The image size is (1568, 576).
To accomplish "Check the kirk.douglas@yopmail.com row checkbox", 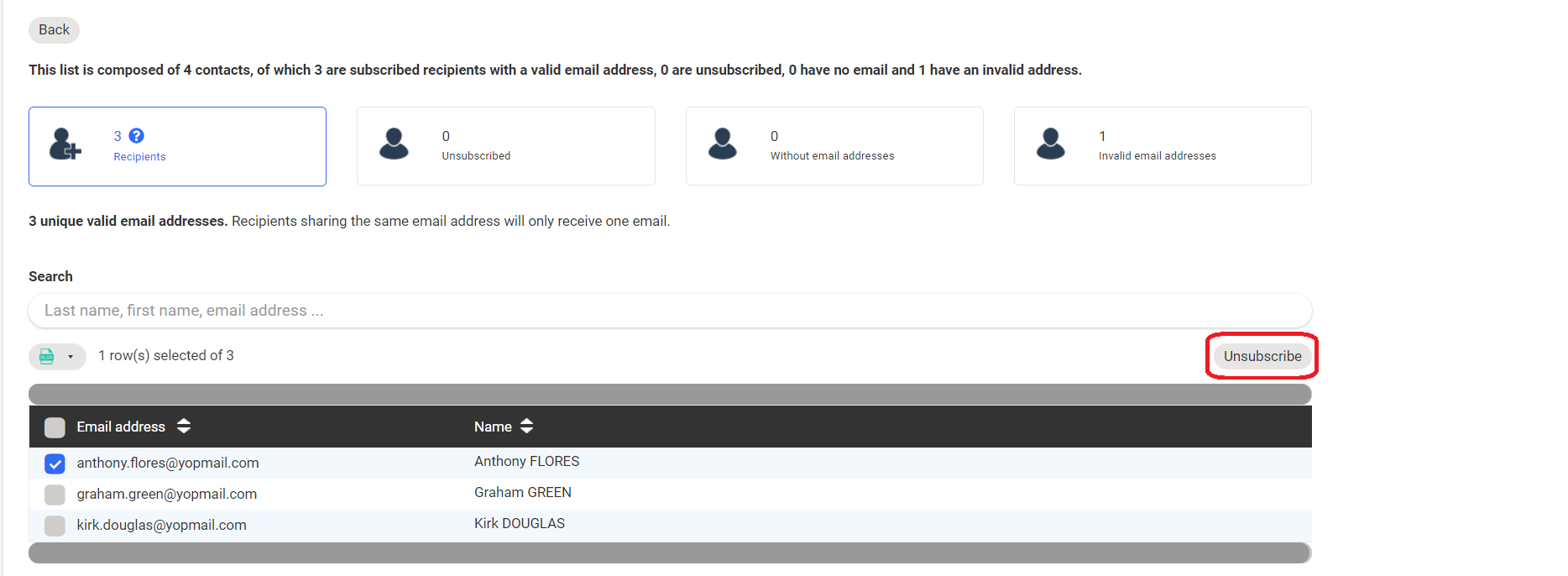I will click(x=55, y=526).
